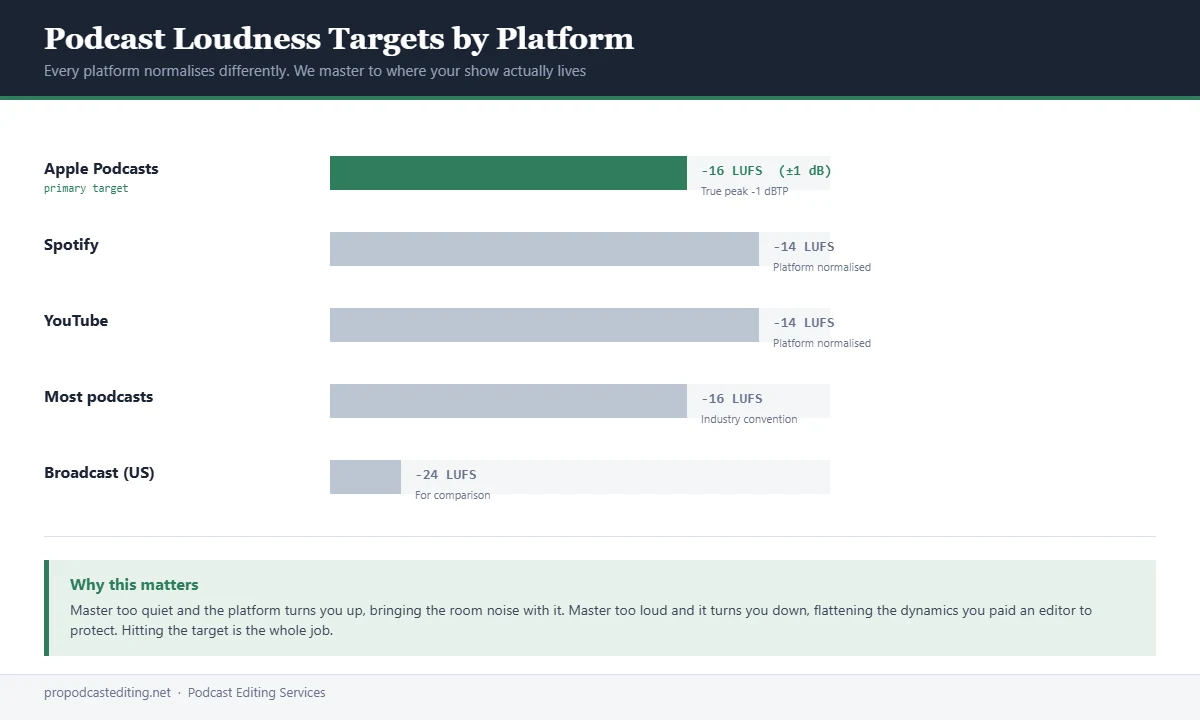Click the grey YouTube loudness bar
Viewport: 1200px width, 720px height.
click(544, 325)
